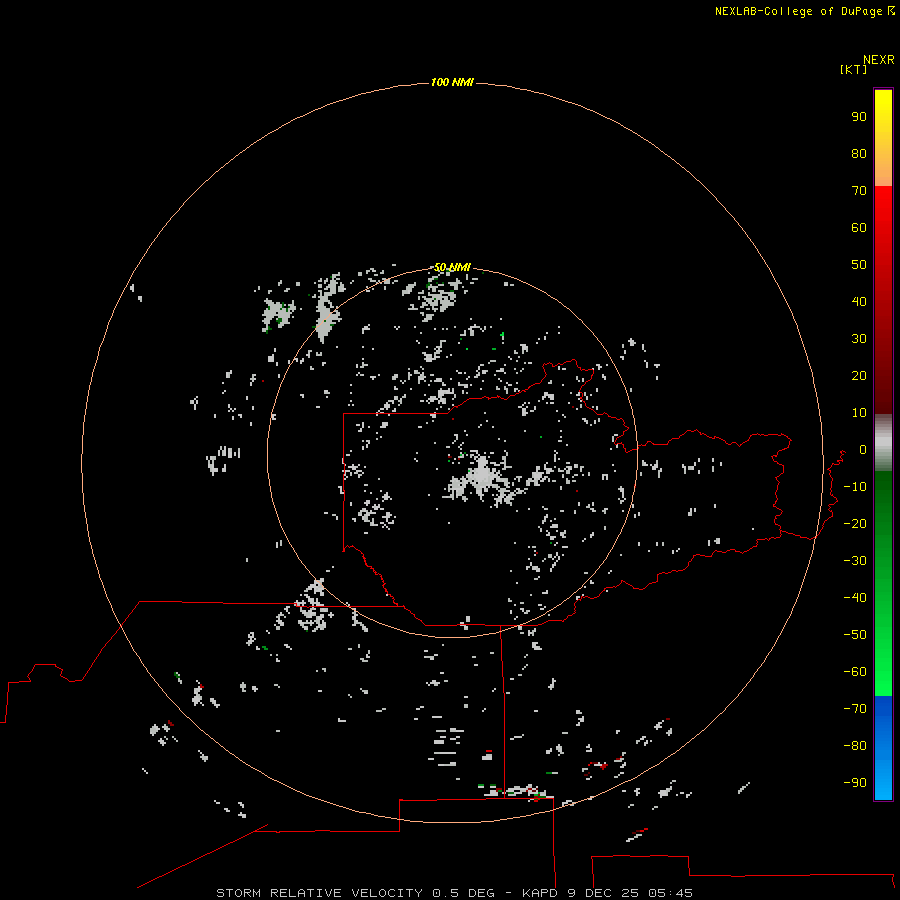The width and height of the screenshot is (900, 900).
Task: Click the 80 value on the velocity scale
Action: click(x=859, y=154)
